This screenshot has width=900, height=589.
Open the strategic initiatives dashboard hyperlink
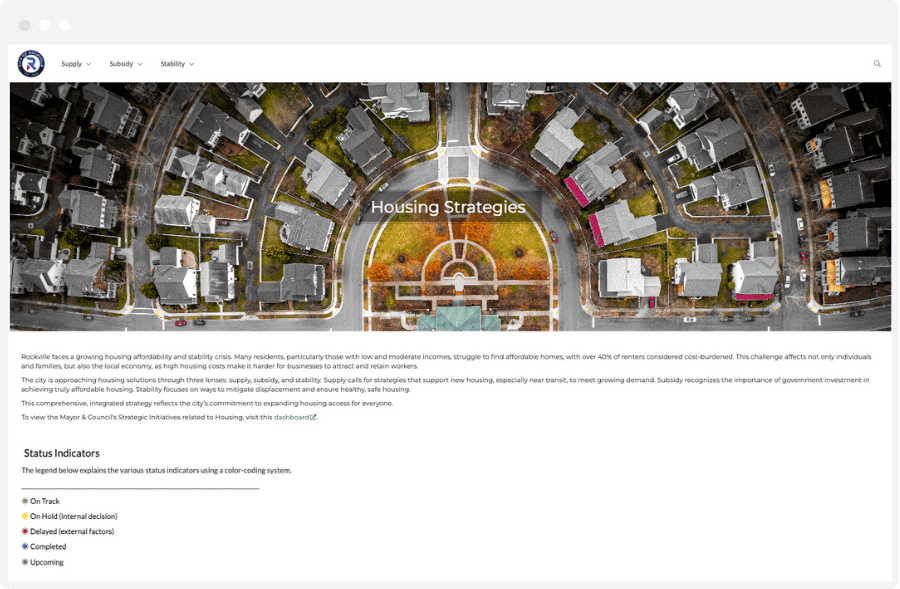click(289, 418)
